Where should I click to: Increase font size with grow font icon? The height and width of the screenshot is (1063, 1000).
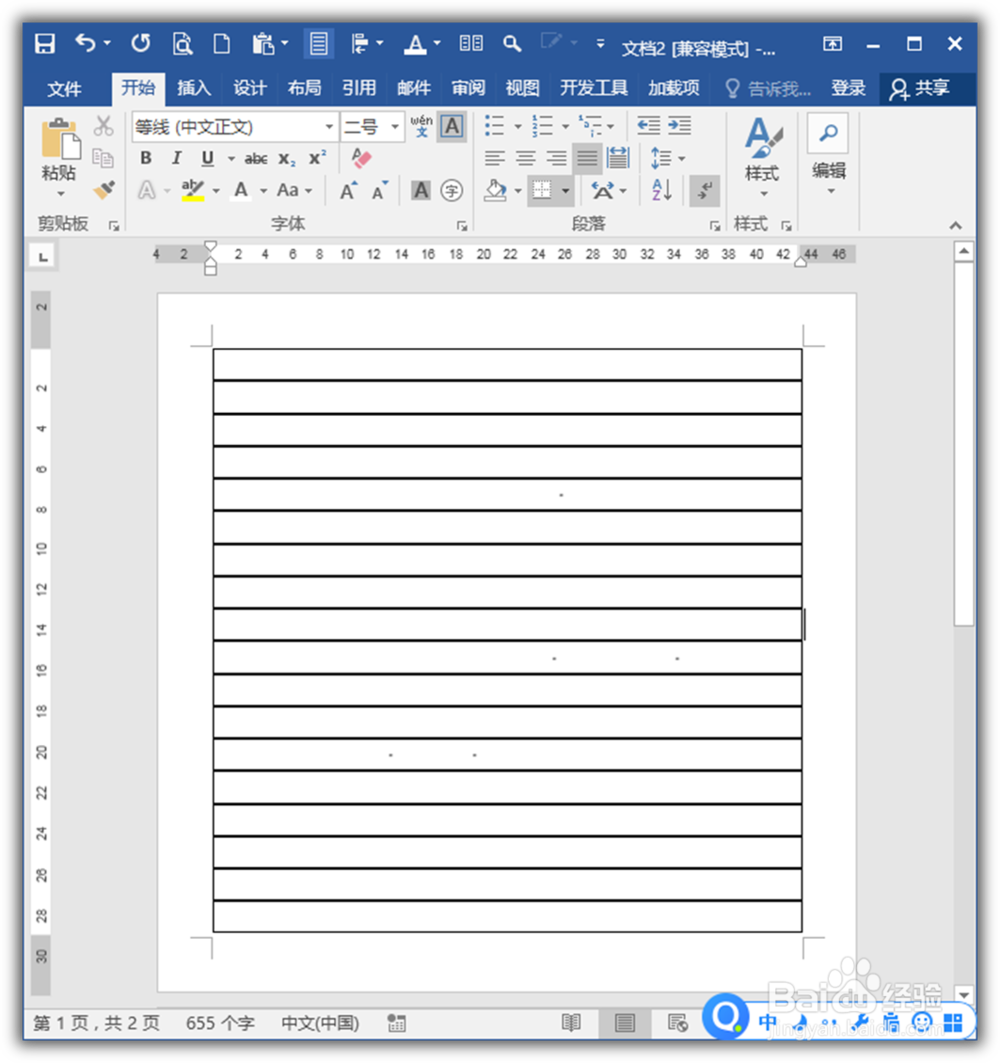point(348,191)
